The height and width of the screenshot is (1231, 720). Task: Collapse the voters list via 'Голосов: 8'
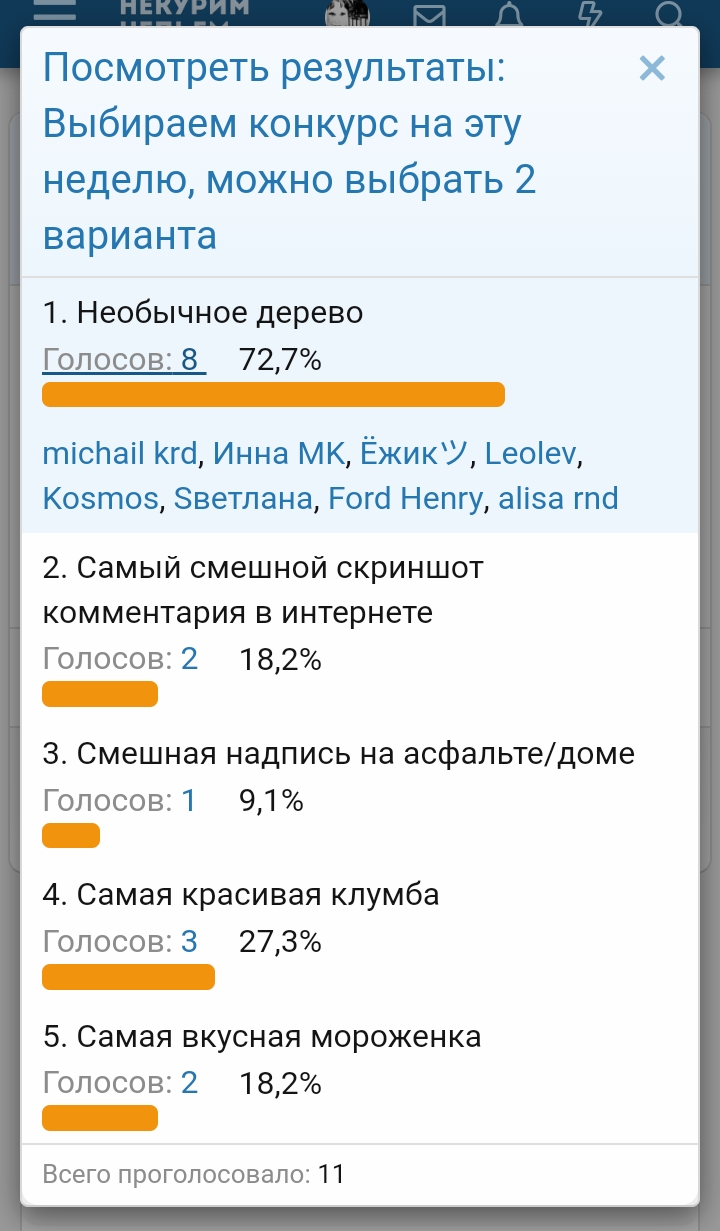(x=123, y=360)
